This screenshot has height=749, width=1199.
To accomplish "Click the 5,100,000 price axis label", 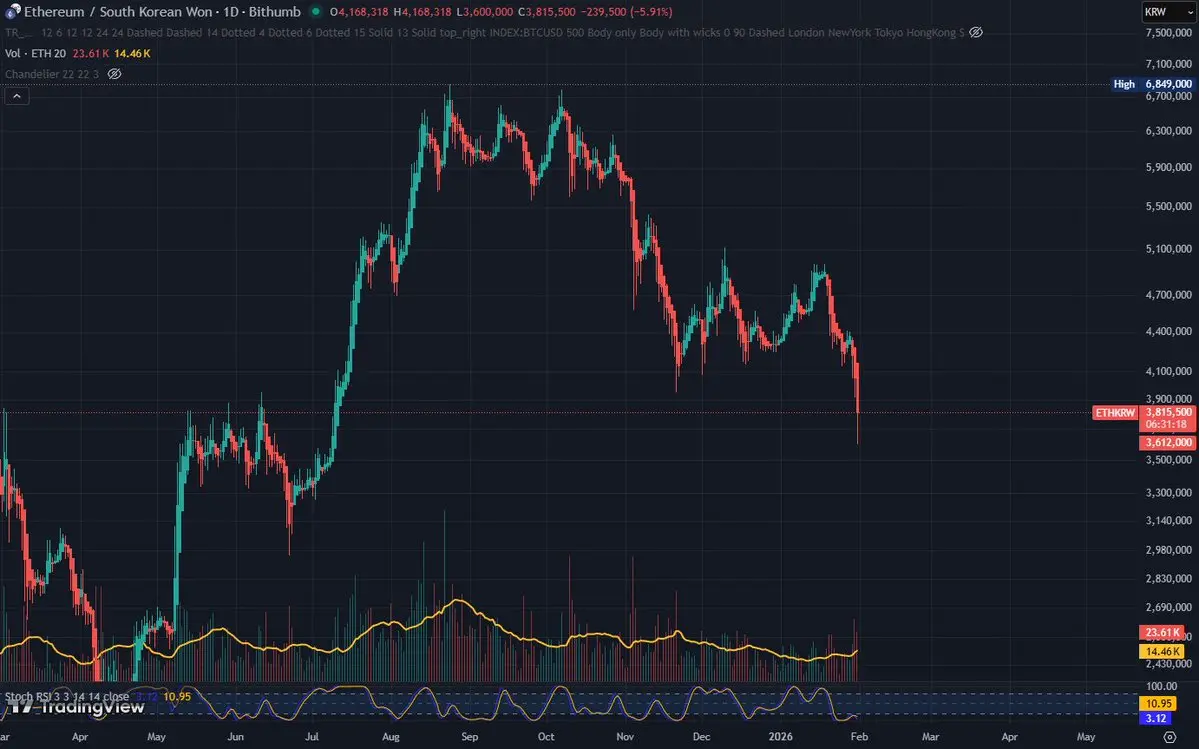I will (x=1168, y=249).
